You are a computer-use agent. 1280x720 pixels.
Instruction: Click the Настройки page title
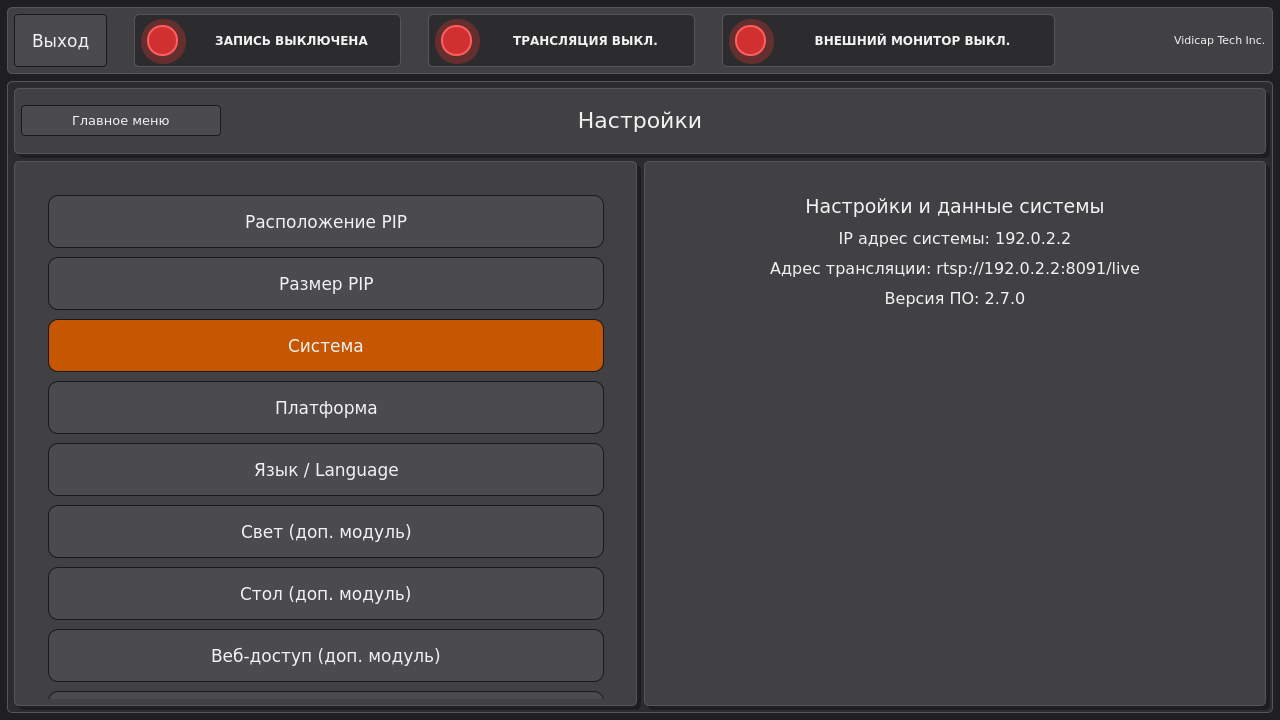click(x=640, y=121)
